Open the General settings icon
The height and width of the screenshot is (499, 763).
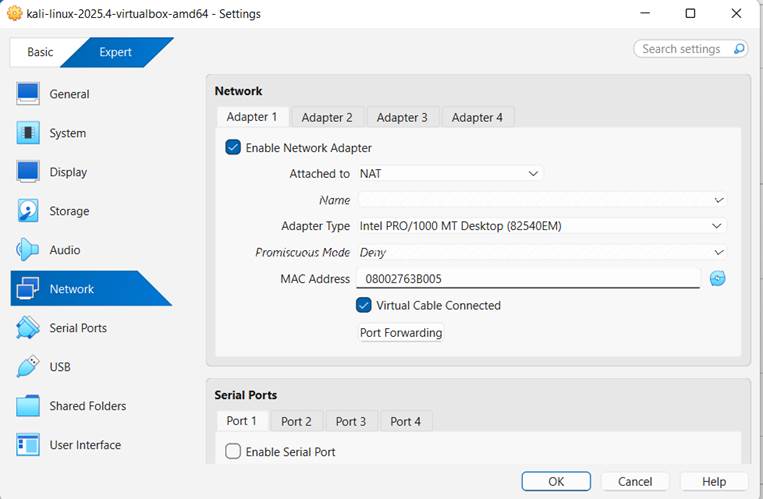[28, 94]
